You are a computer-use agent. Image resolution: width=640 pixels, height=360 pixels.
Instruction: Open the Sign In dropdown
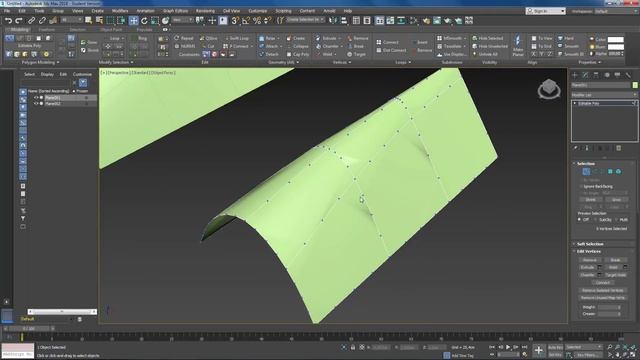click(545, 11)
